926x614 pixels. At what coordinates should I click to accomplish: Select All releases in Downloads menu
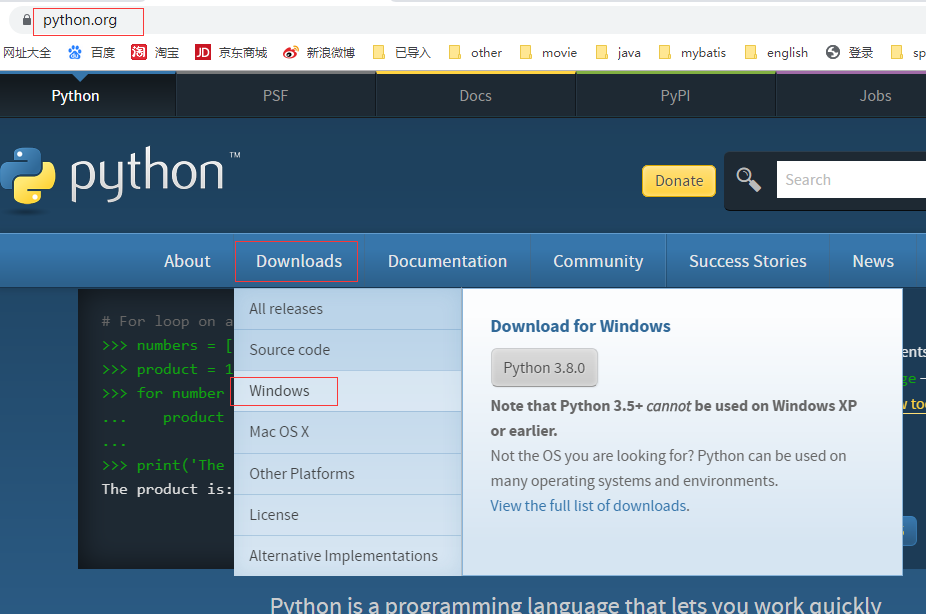tap(348, 309)
